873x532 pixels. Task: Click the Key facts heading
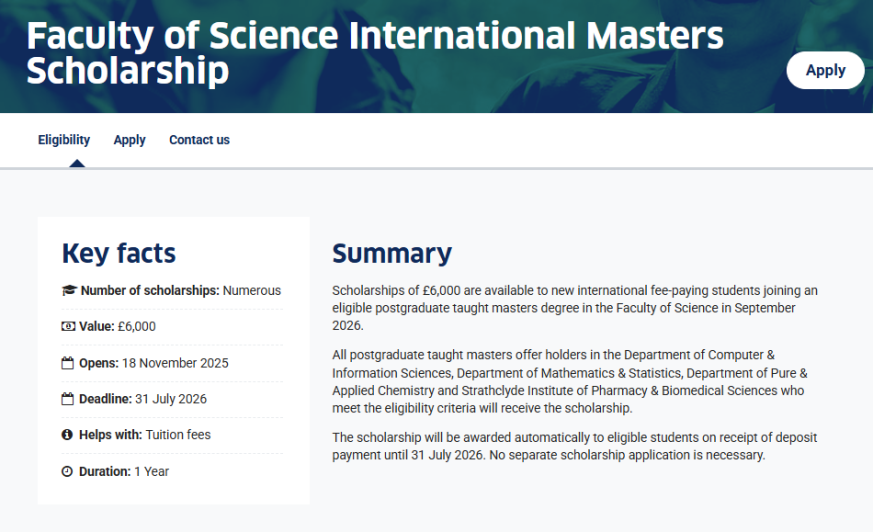tap(119, 253)
